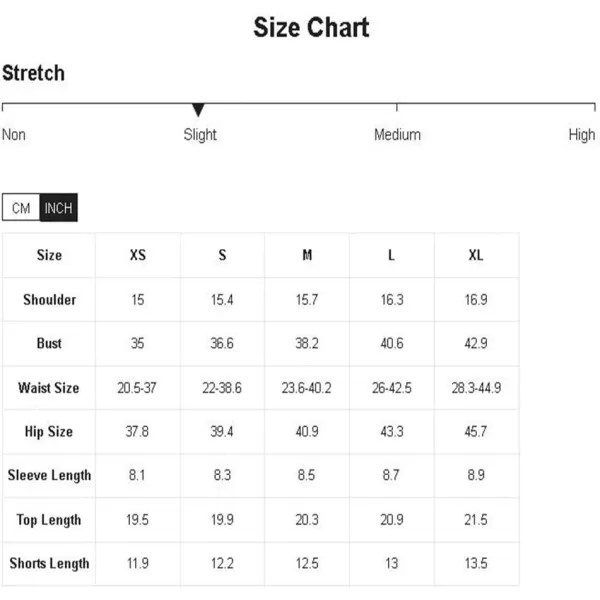Select the 13 shorts length for L
Screen dimensions: 600x600
point(391,563)
